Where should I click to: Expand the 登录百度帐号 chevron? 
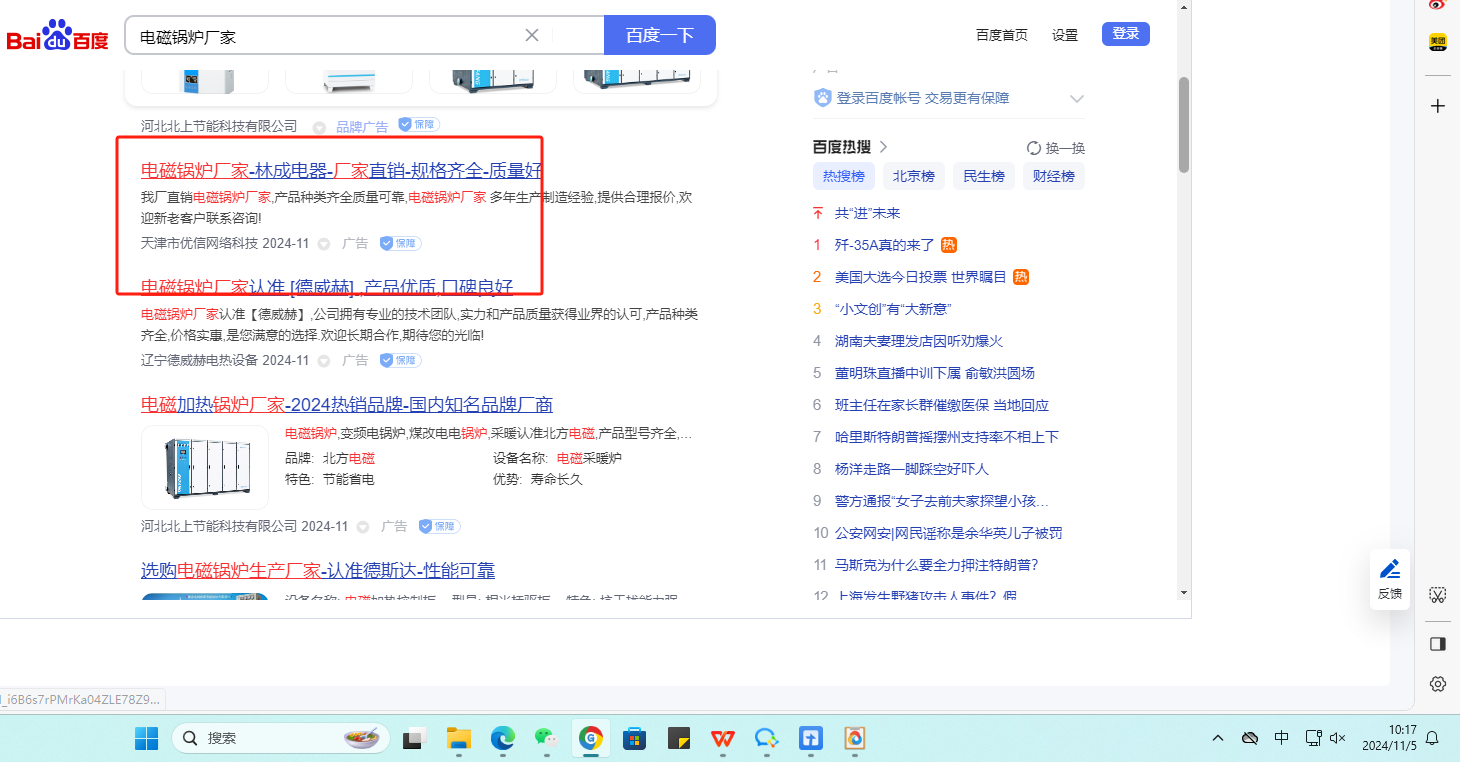click(1077, 98)
